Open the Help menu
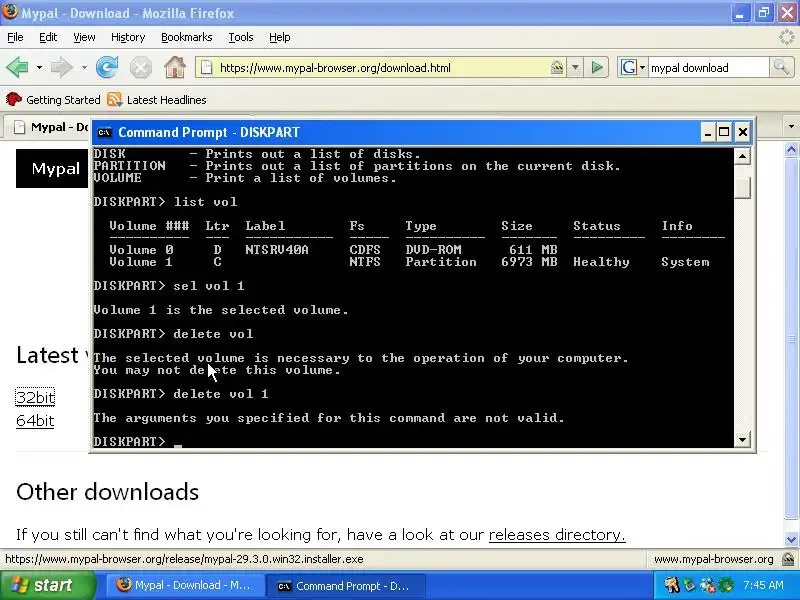 [280, 37]
